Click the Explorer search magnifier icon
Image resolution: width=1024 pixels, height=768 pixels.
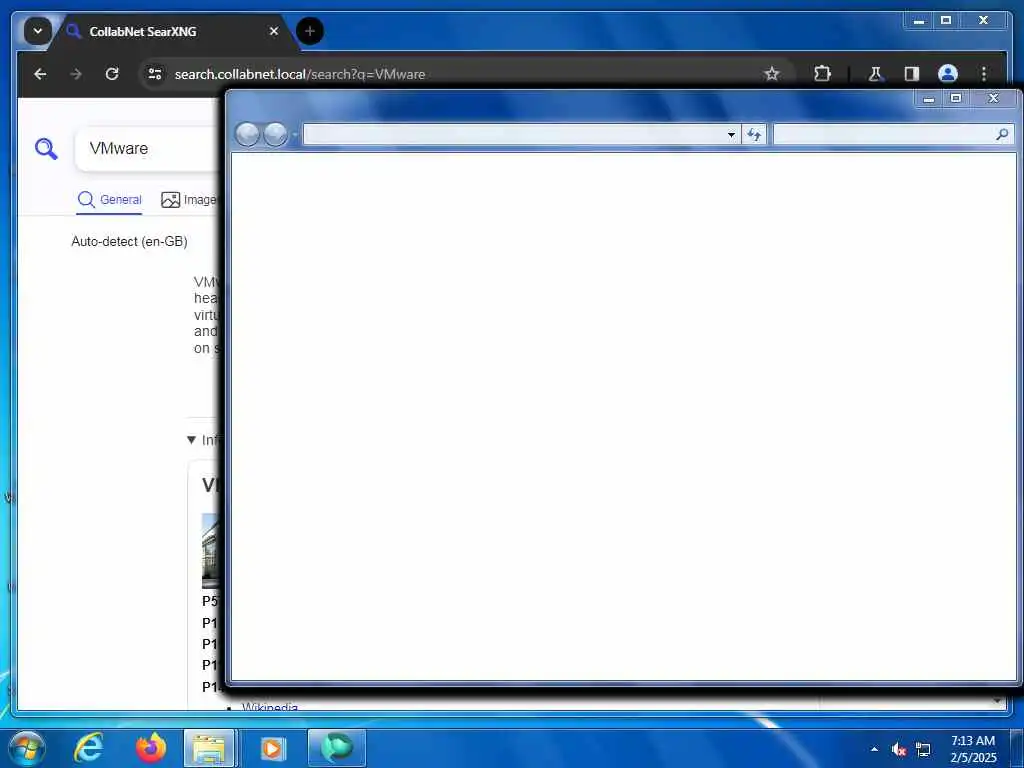pos(1002,135)
